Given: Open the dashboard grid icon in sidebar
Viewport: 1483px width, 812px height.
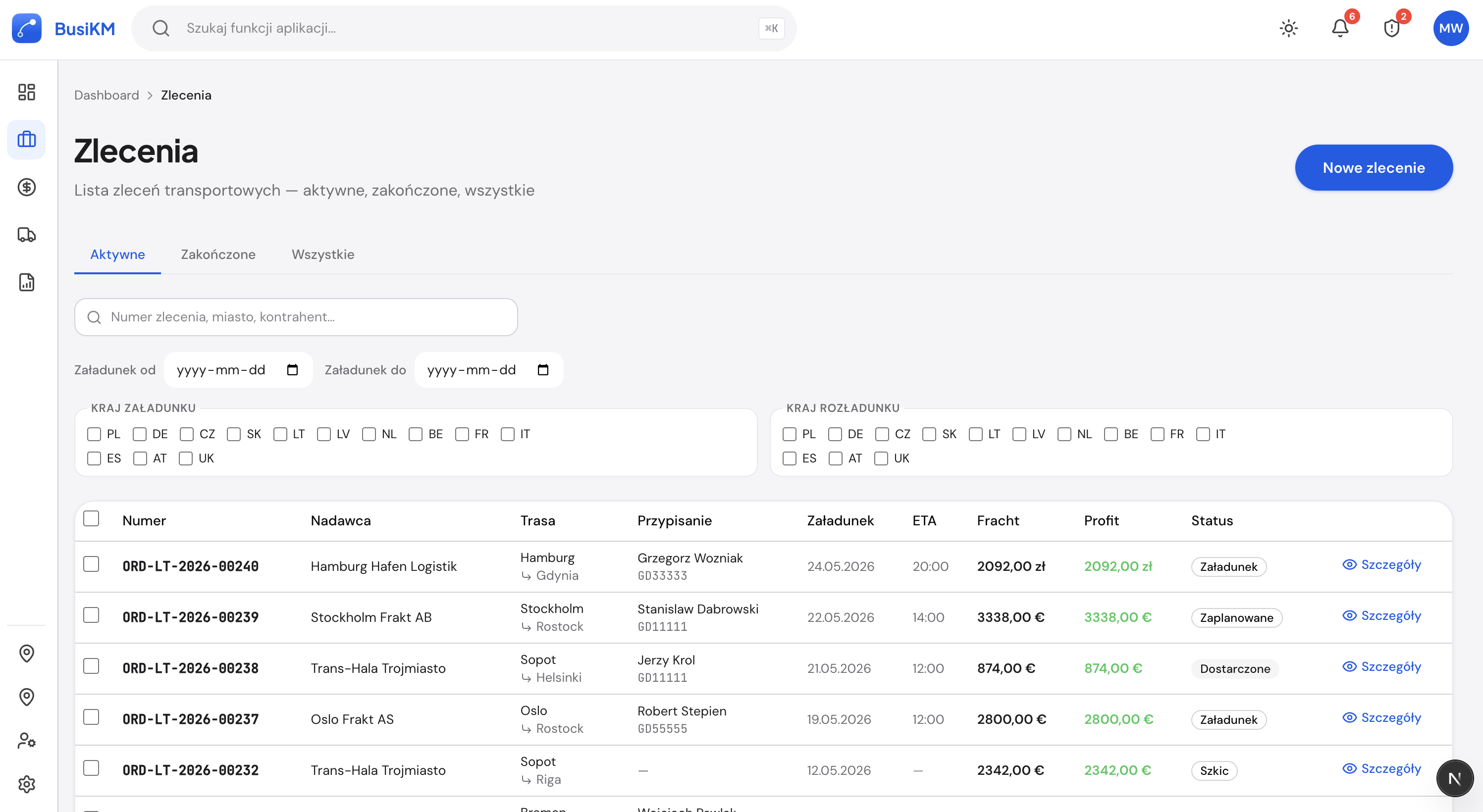Looking at the screenshot, I should click(x=26, y=92).
